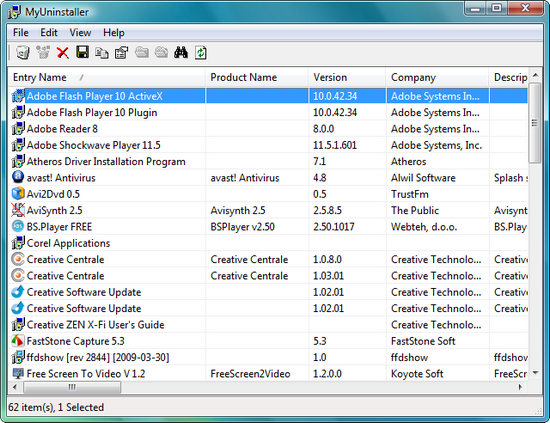Viewport: 550px width, 423px height.
Task: Click The Public company cell
Action: click(415, 210)
